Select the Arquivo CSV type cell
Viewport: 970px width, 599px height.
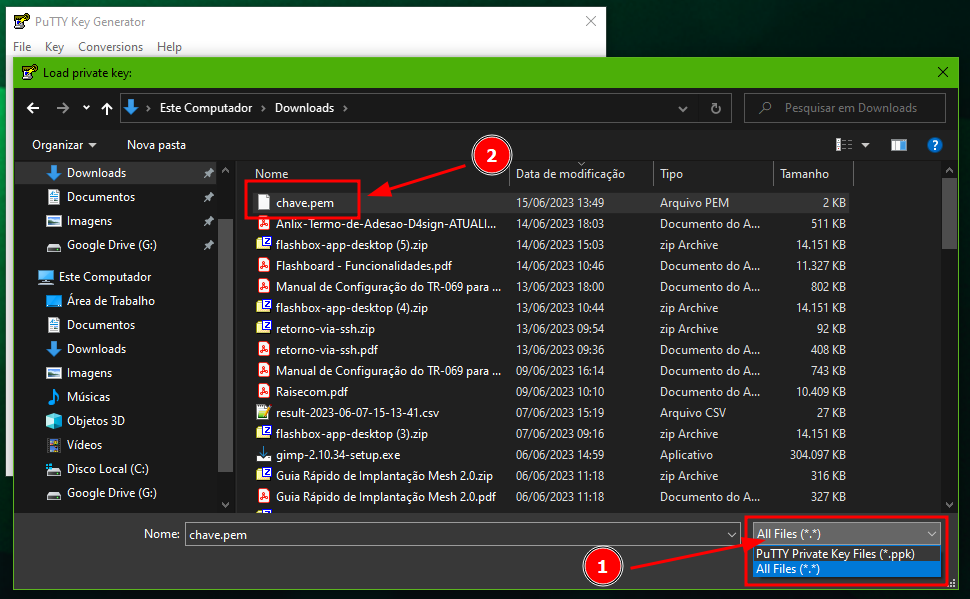pos(693,413)
